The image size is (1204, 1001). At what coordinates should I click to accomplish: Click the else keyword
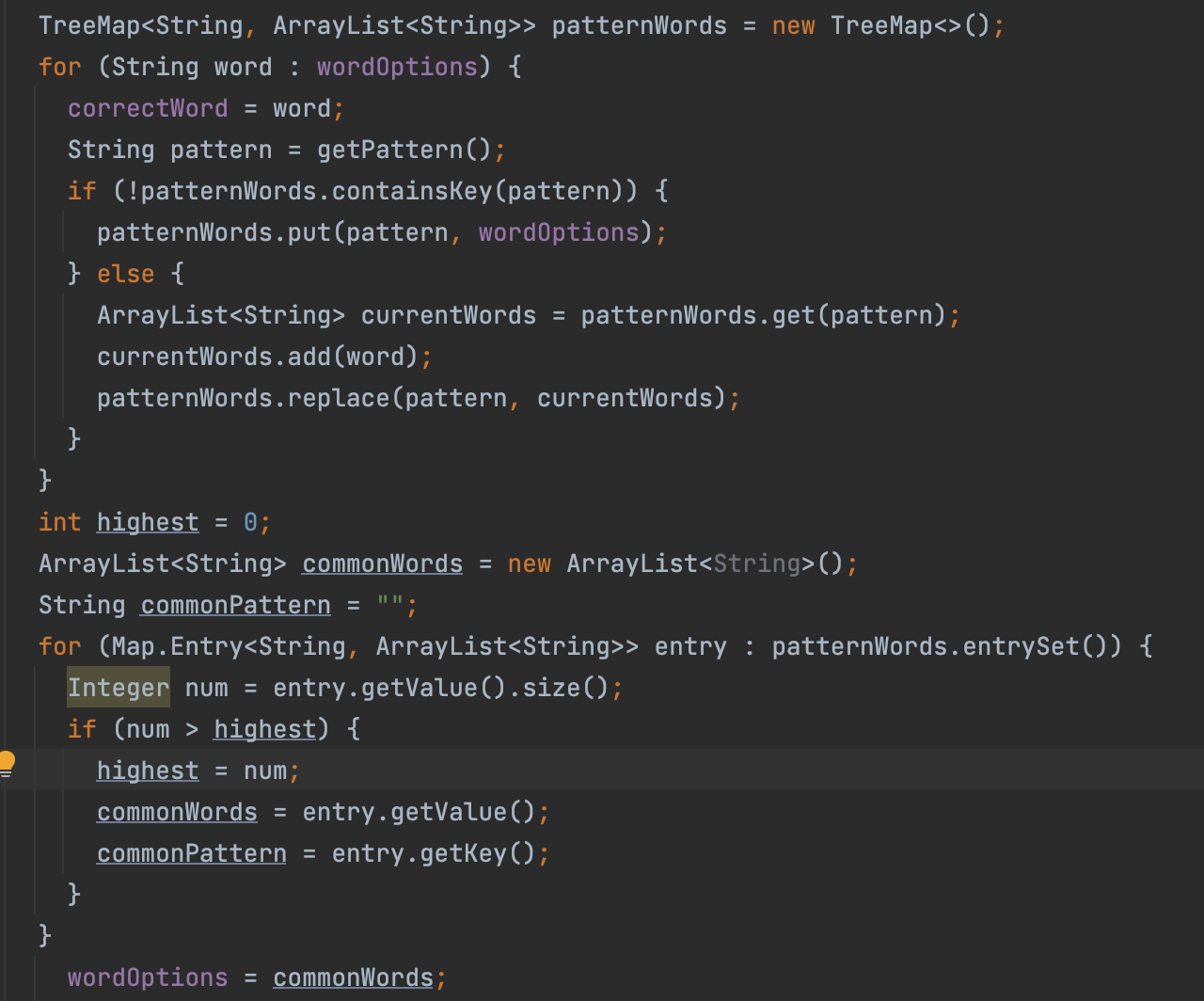coord(125,274)
